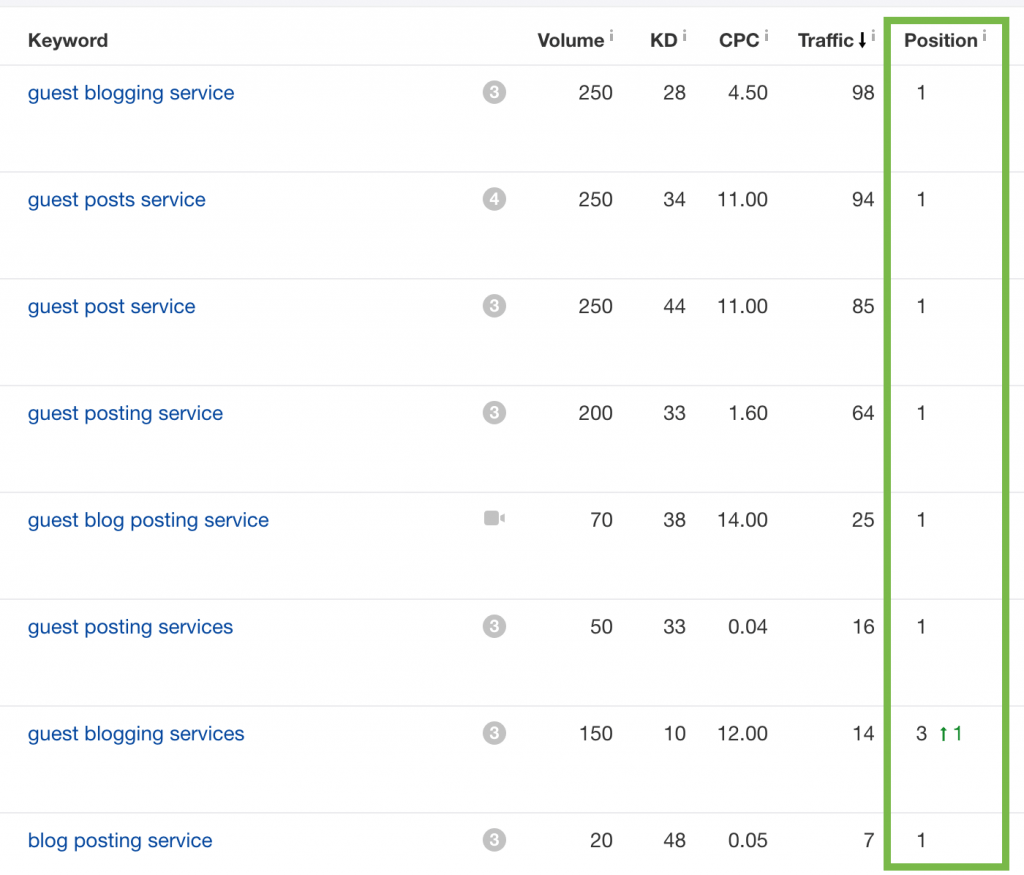Select CPC value 12.00
1024x875 pixels.
pos(743,734)
